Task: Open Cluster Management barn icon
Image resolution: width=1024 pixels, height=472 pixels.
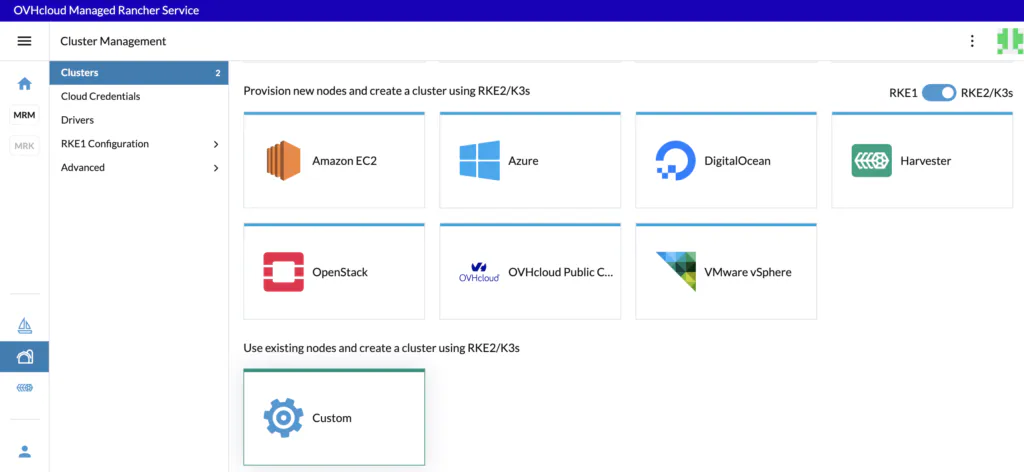Action: point(24,356)
